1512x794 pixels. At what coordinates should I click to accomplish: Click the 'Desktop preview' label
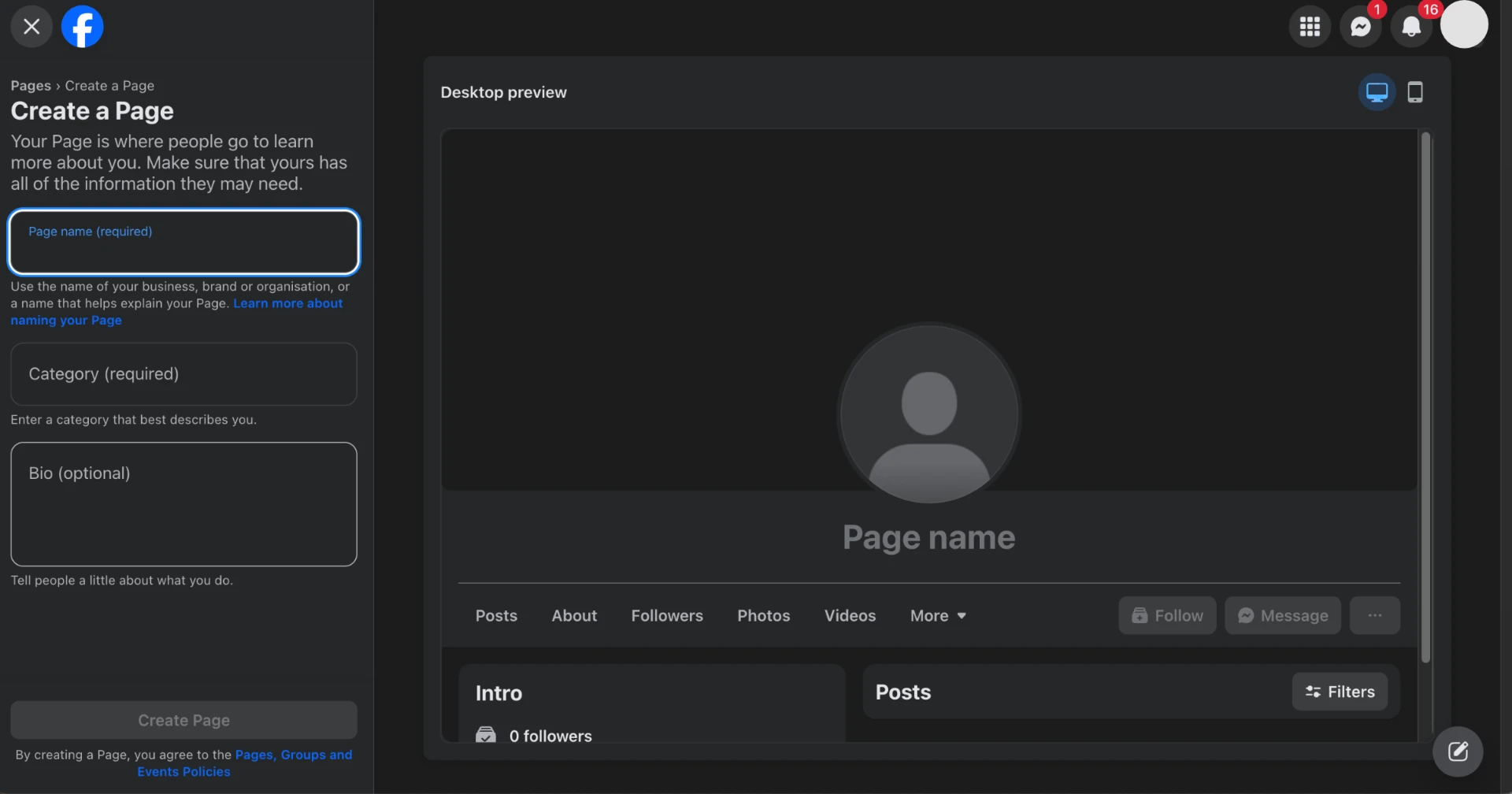click(504, 92)
